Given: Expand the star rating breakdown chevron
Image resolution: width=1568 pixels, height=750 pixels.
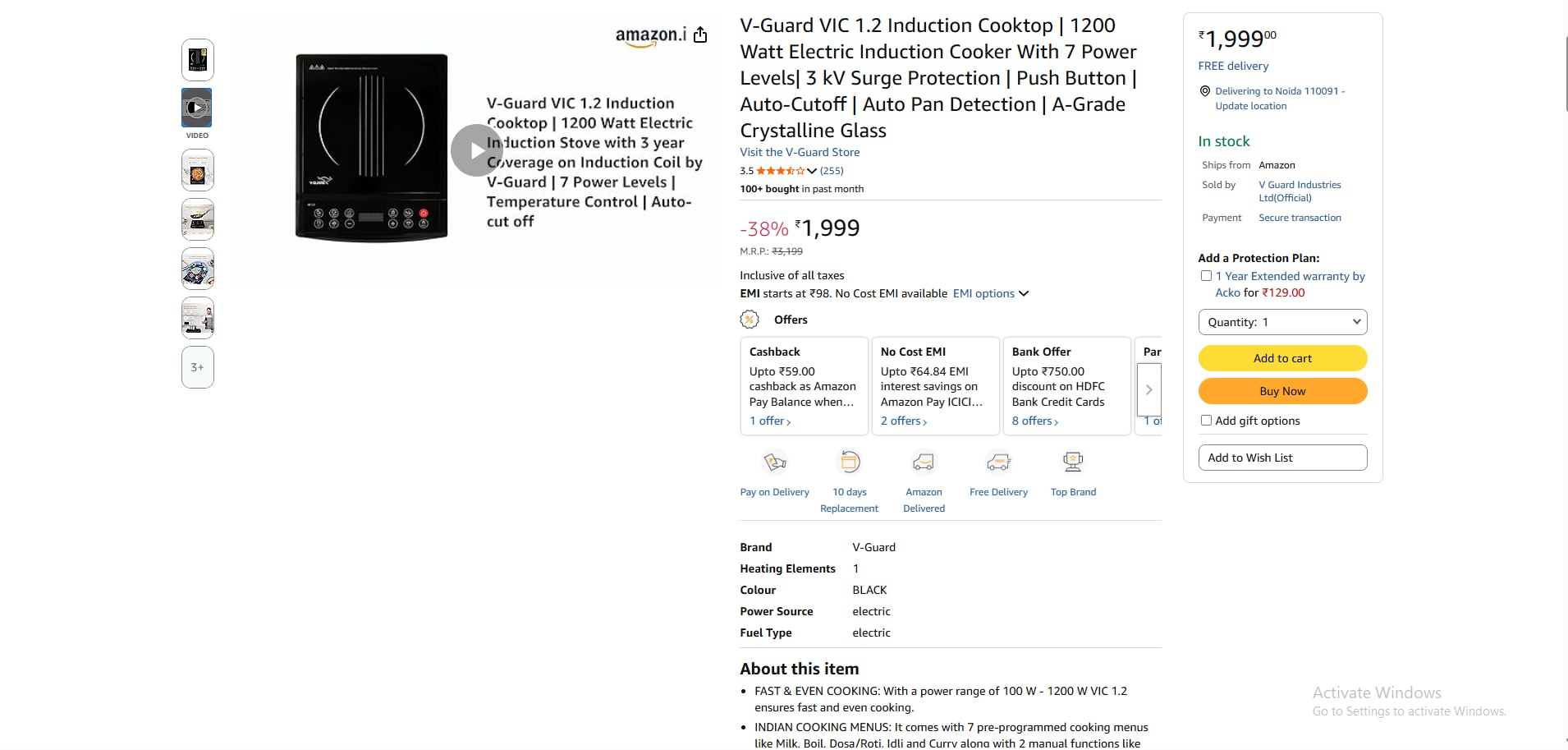Looking at the screenshot, I should click(x=812, y=171).
